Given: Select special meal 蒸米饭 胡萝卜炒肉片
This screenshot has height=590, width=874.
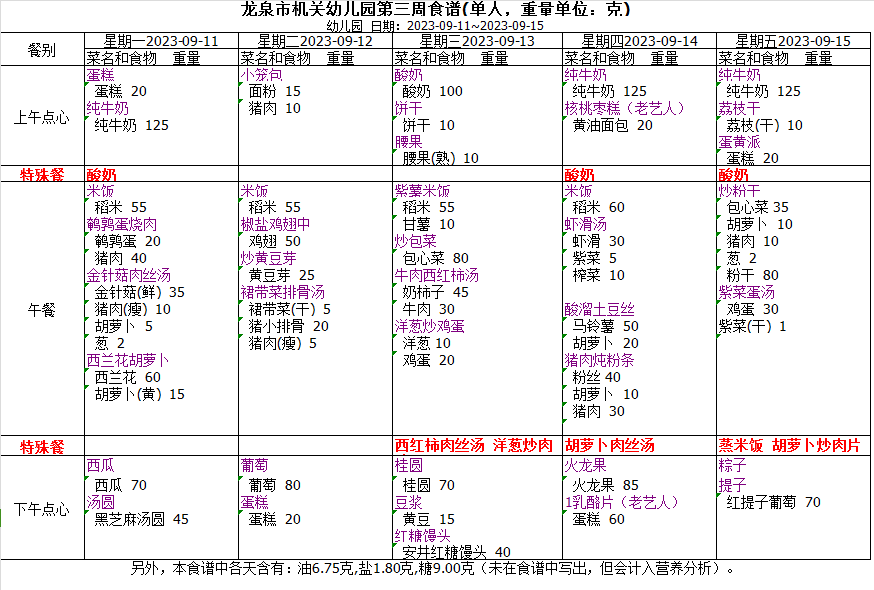Looking at the screenshot, I should point(789,446).
